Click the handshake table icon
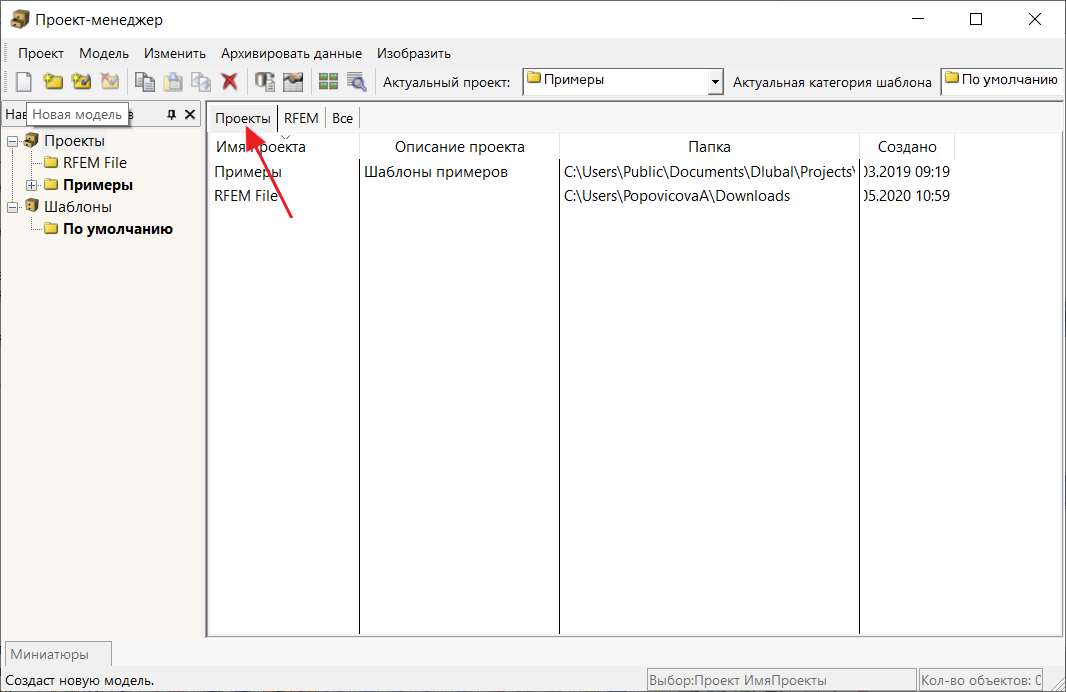The image size is (1066, 692). click(293, 82)
